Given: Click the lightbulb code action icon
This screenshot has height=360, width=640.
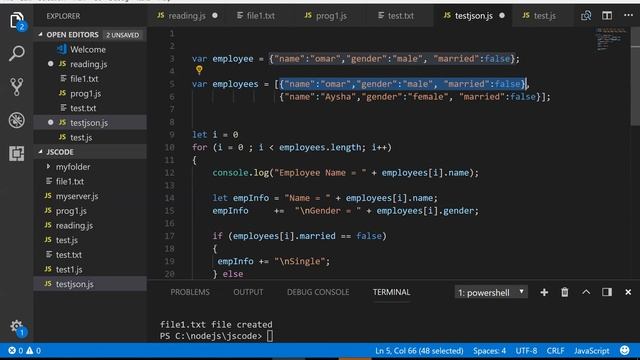Looking at the screenshot, I should tap(199, 70).
